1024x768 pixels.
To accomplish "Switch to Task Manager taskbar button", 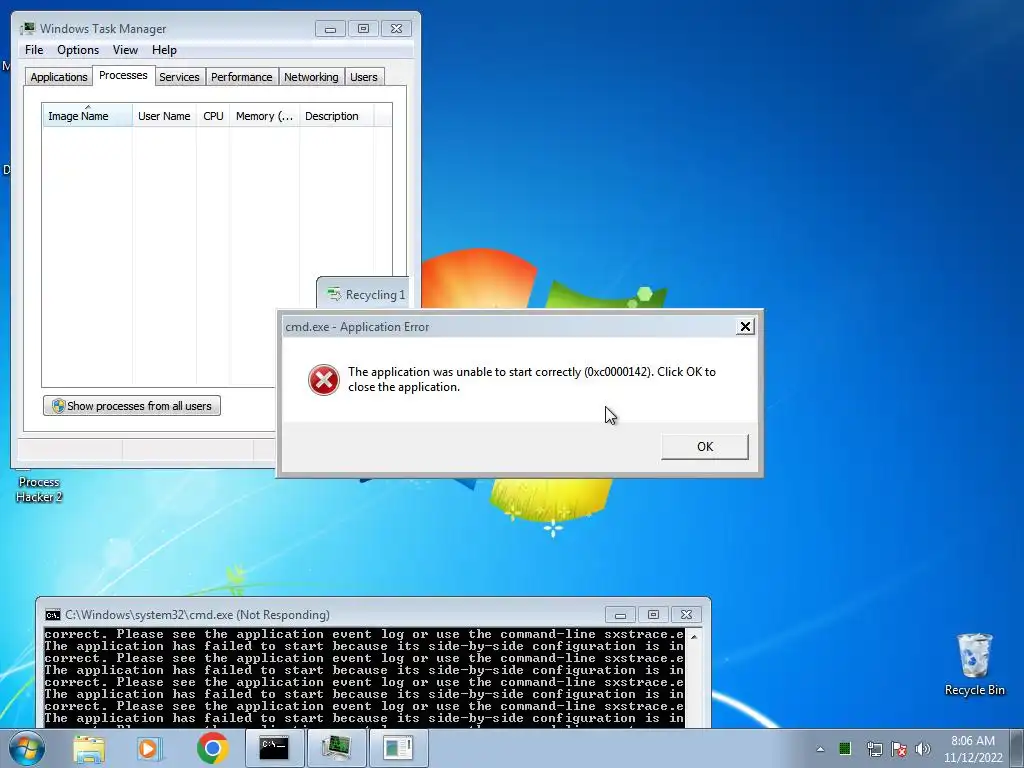I will click(x=336, y=748).
